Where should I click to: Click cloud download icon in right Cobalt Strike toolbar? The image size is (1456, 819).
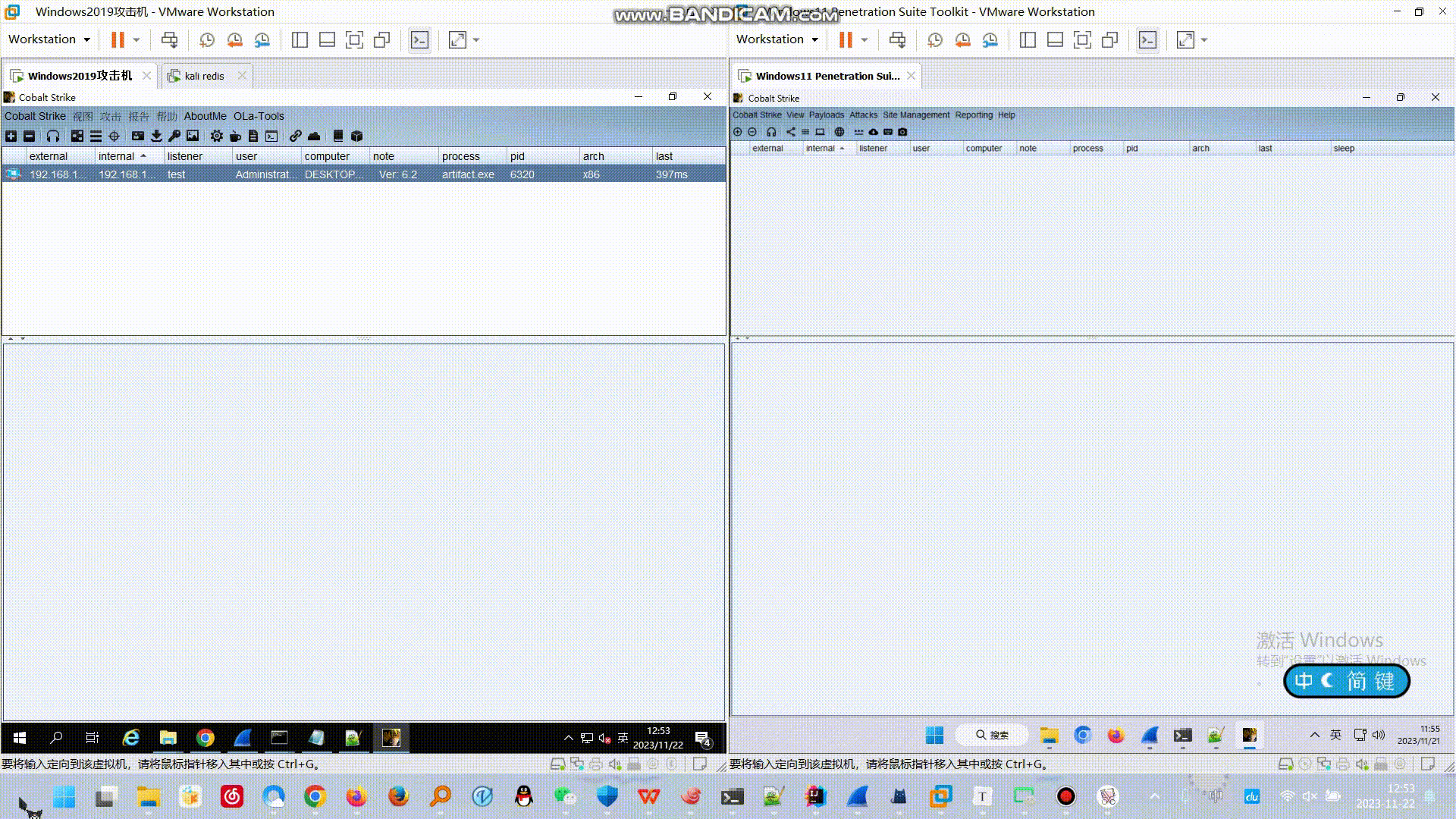tap(873, 132)
